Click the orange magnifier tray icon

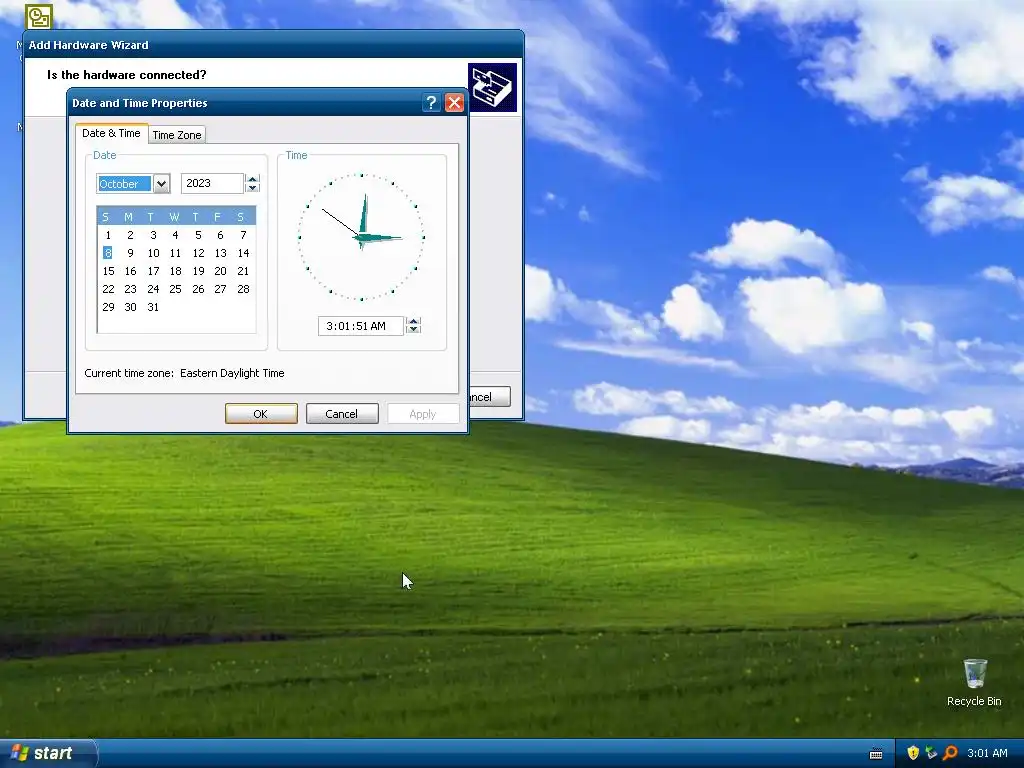950,753
